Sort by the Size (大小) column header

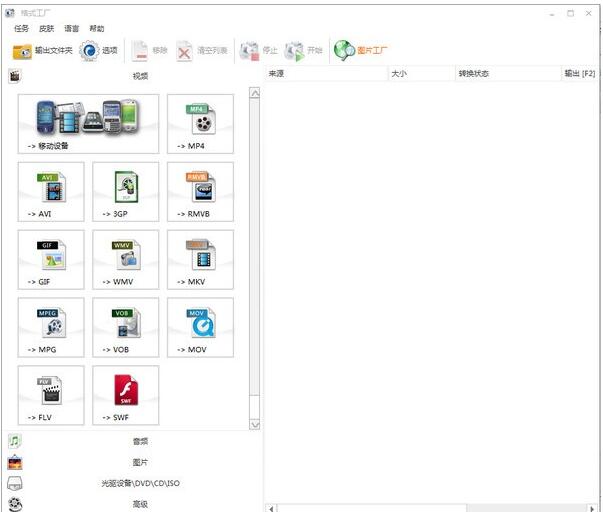[x=421, y=73]
